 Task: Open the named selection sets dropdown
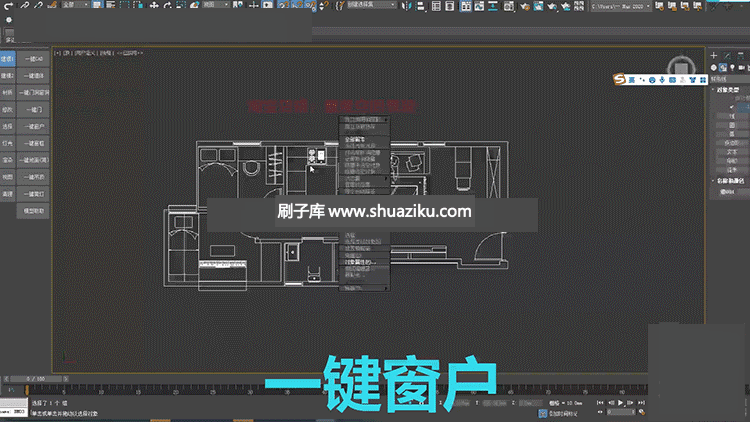[372, 5]
